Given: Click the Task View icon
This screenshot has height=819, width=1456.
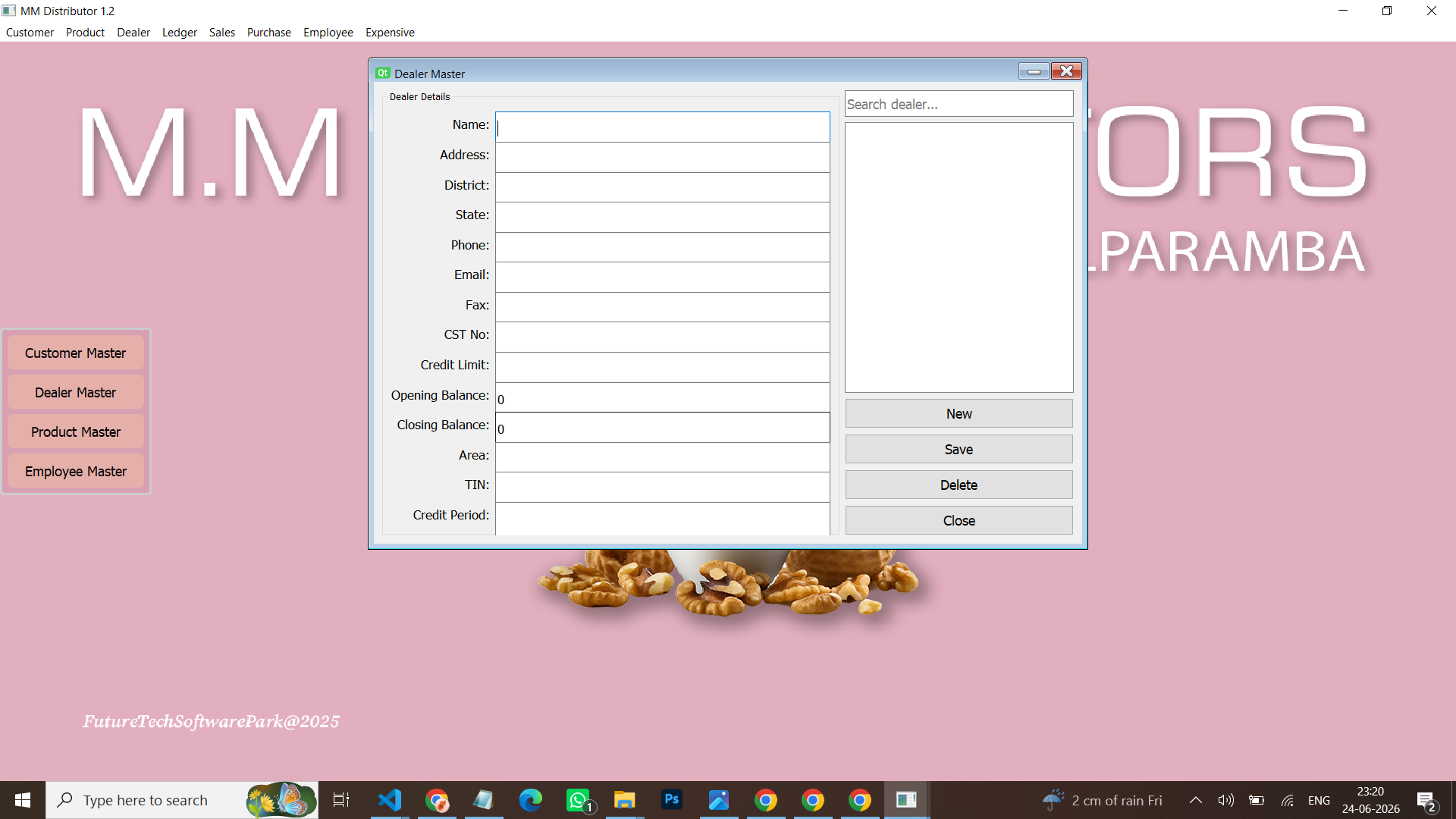Looking at the screenshot, I should (341, 800).
